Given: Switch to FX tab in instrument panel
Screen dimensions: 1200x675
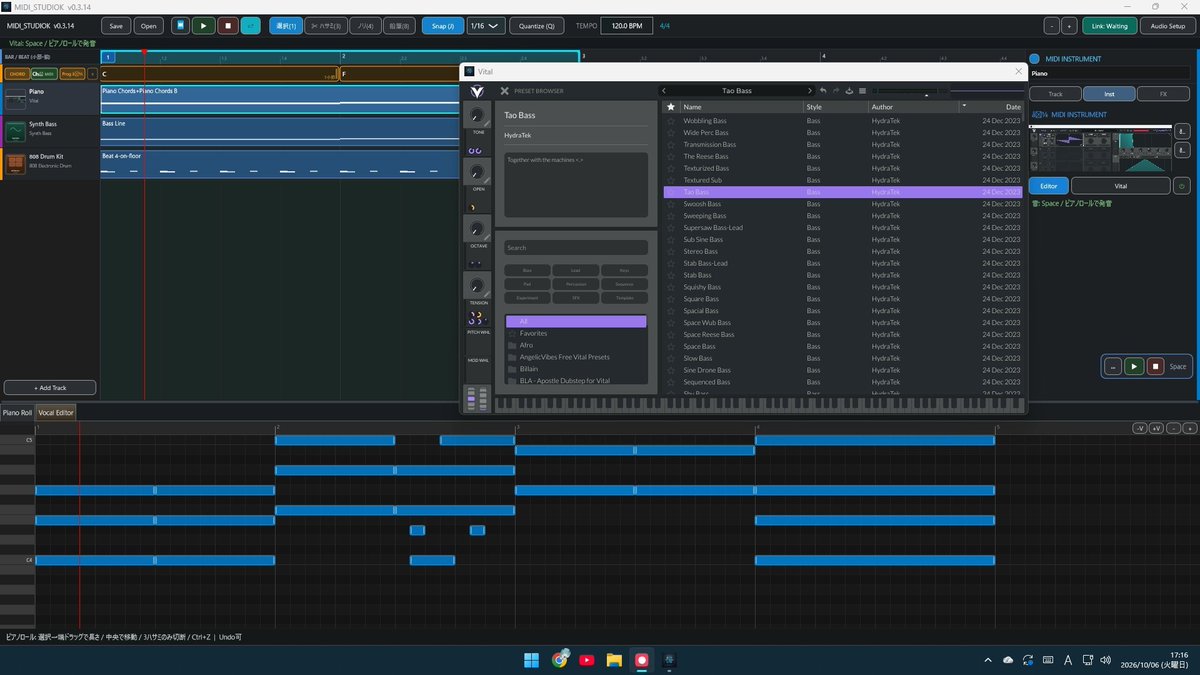Looking at the screenshot, I should click(1163, 94).
